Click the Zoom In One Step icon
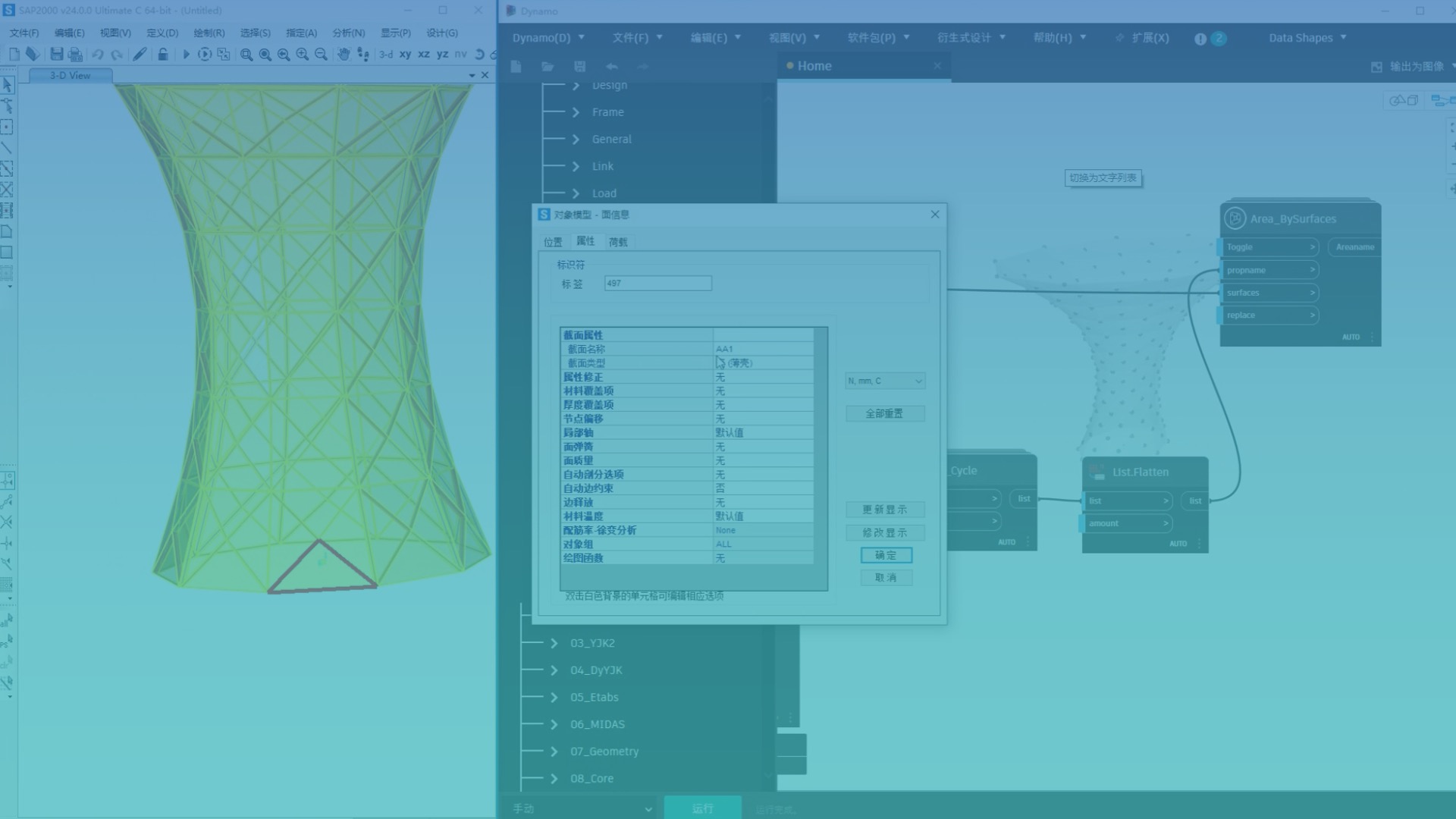This screenshot has height=819, width=1456. click(x=303, y=54)
